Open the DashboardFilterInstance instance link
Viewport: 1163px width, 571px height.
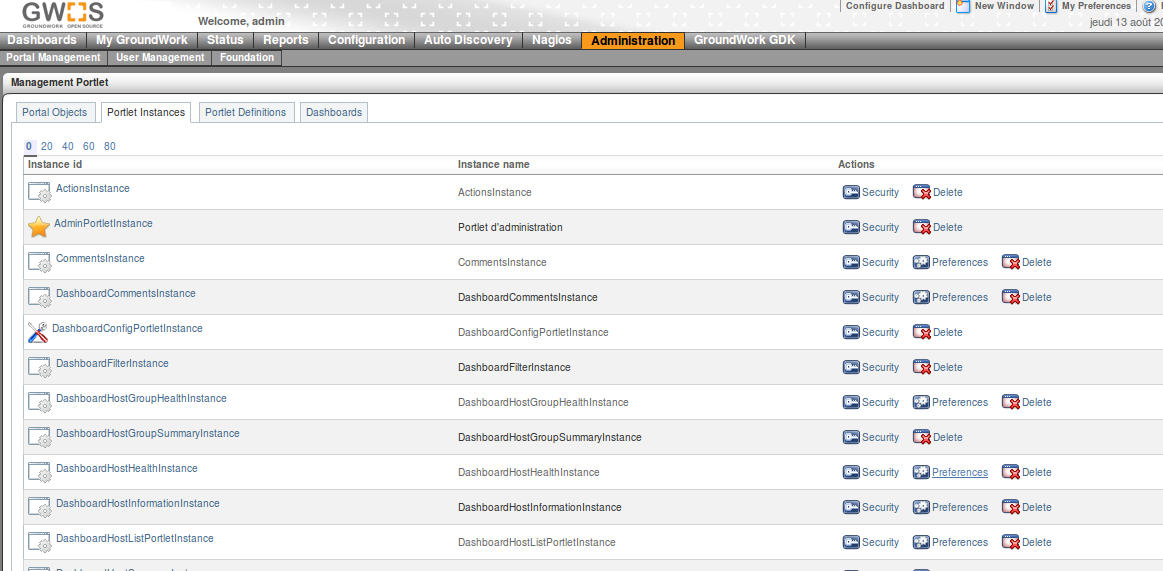pyautogui.click(x=112, y=363)
